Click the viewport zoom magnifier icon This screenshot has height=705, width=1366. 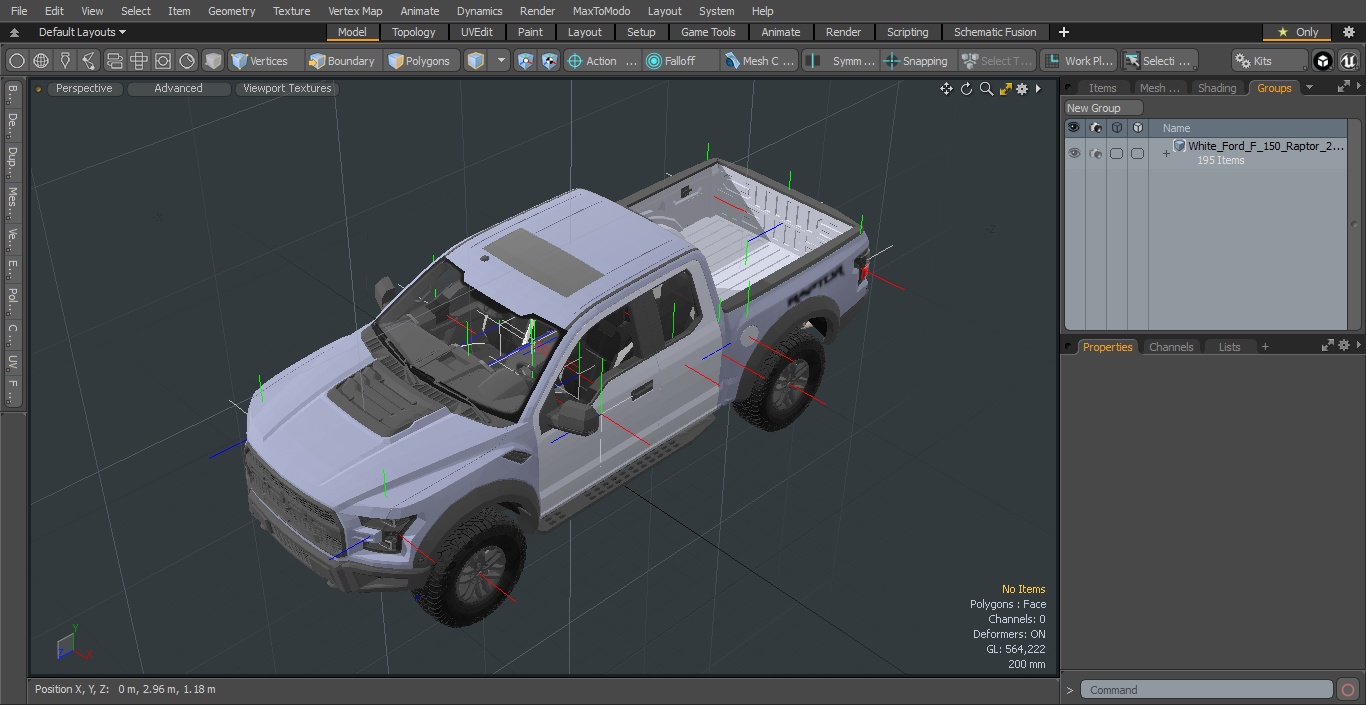click(x=986, y=89)
